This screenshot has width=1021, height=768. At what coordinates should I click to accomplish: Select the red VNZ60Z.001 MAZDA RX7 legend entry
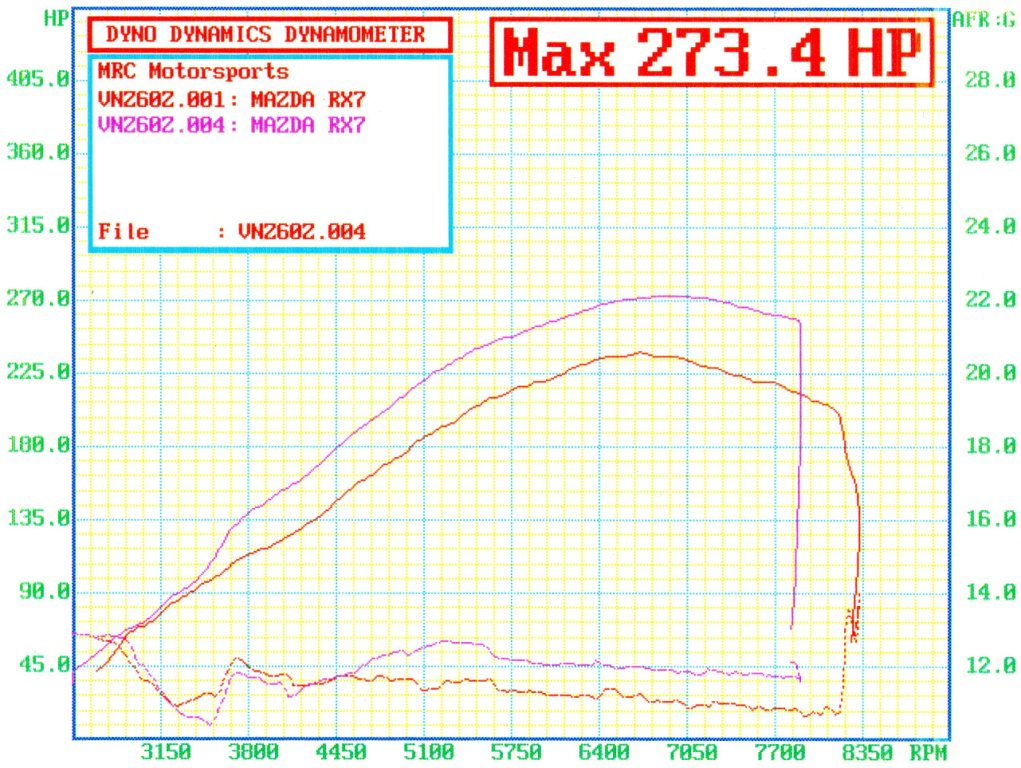tap(232, 100)
